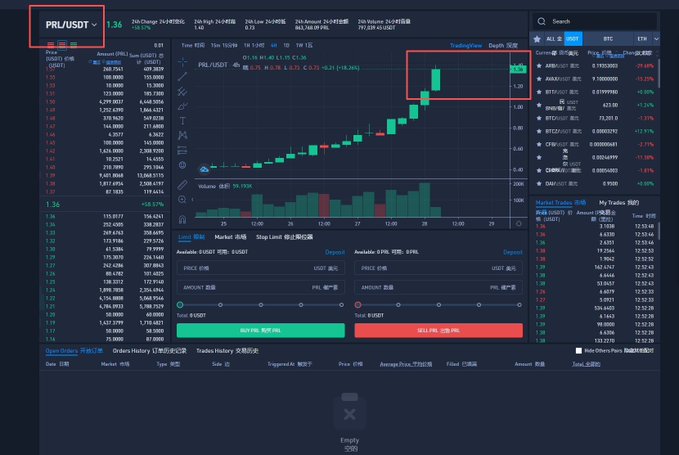The height and width of the screenshot is (455, 679).
Task: Toggle favorite star for AVAX/USDT
Action: (x=539, y=79)
